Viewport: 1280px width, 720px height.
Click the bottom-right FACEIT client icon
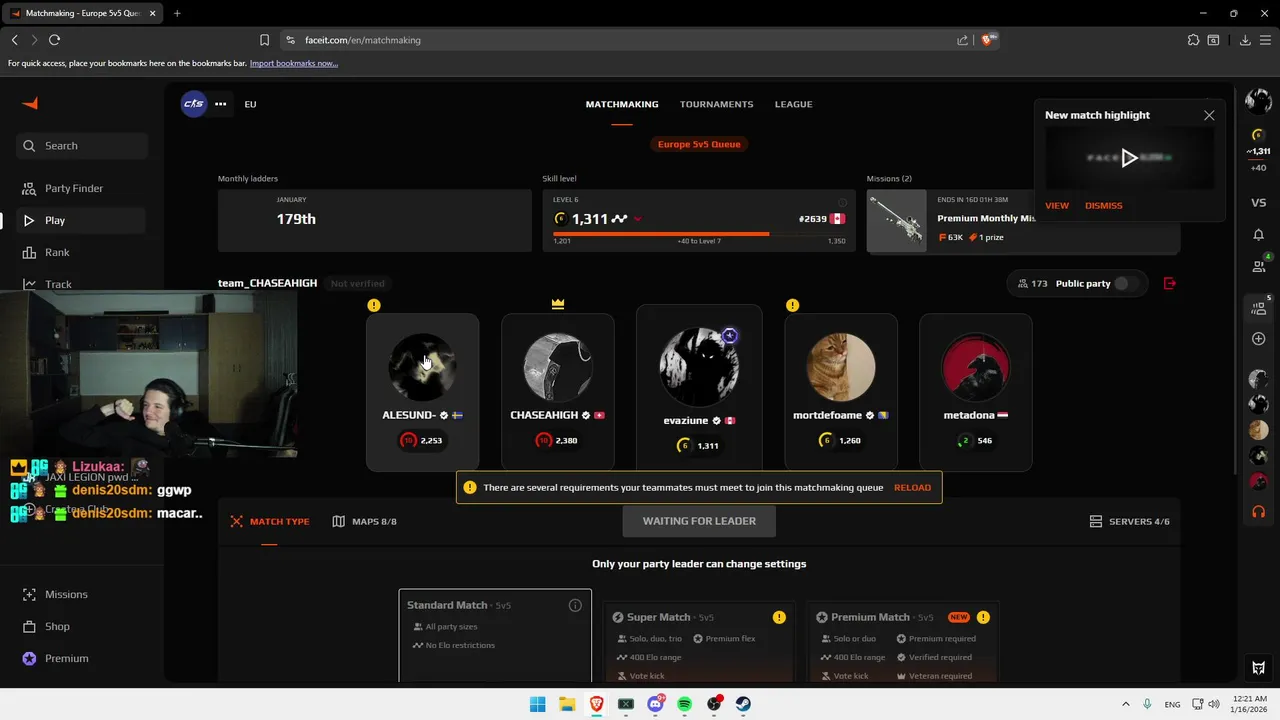point(1259,668)
